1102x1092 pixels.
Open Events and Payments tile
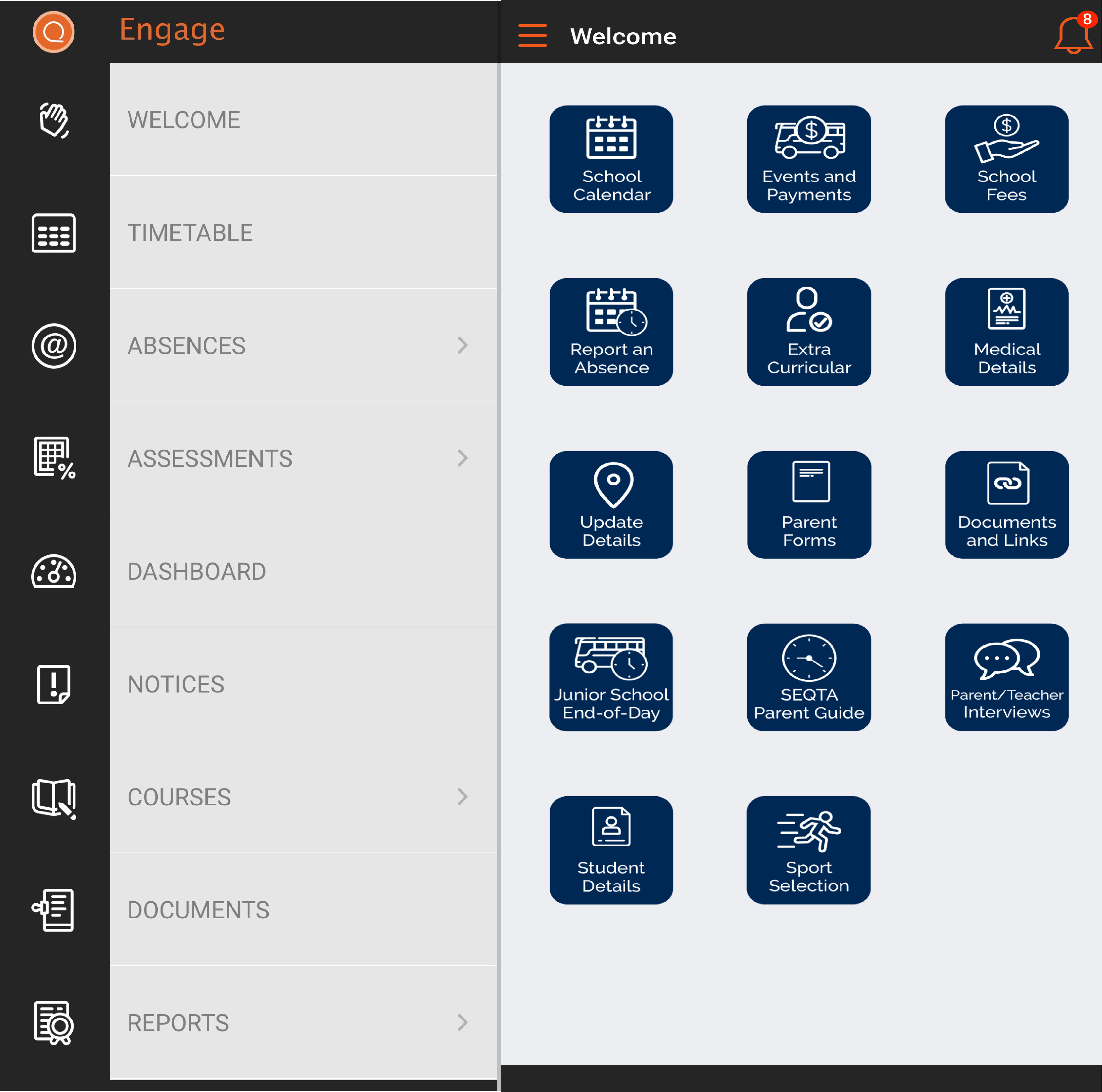(x=808, y=159)
